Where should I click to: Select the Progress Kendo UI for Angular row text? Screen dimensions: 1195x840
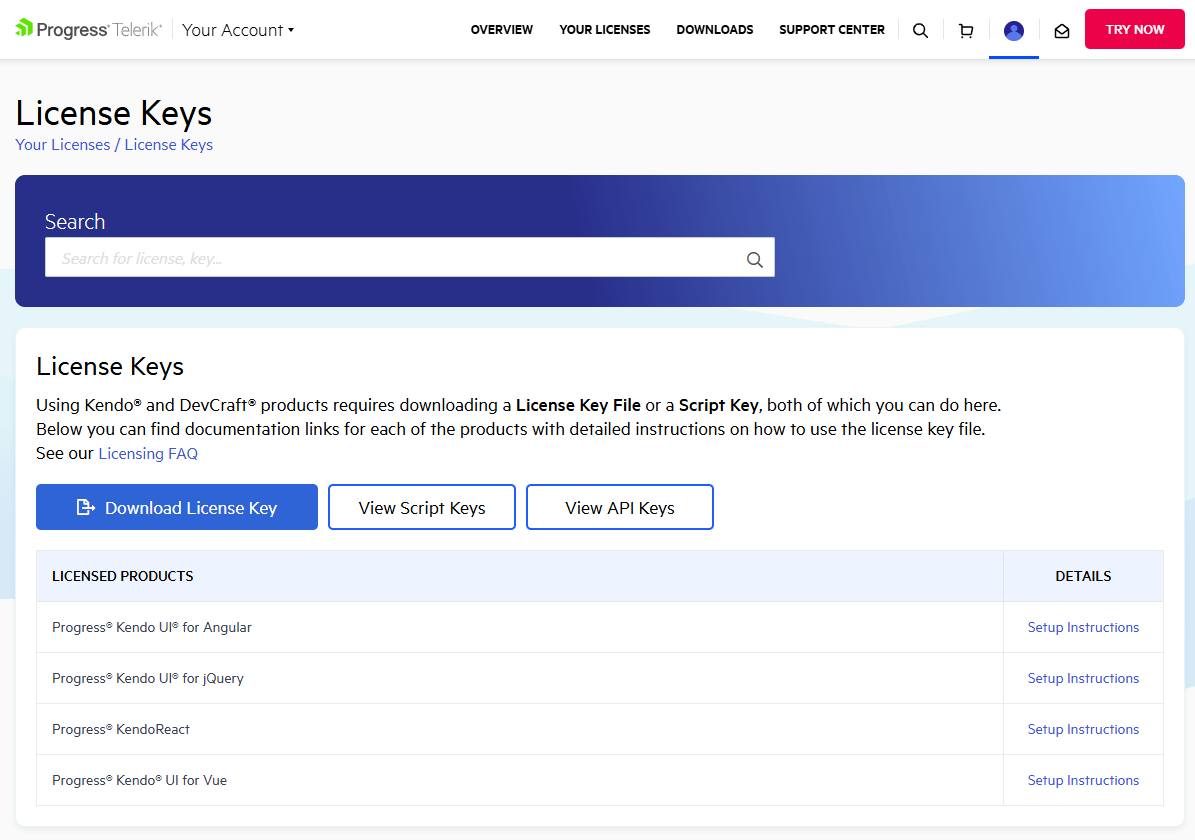pos(152,627)
